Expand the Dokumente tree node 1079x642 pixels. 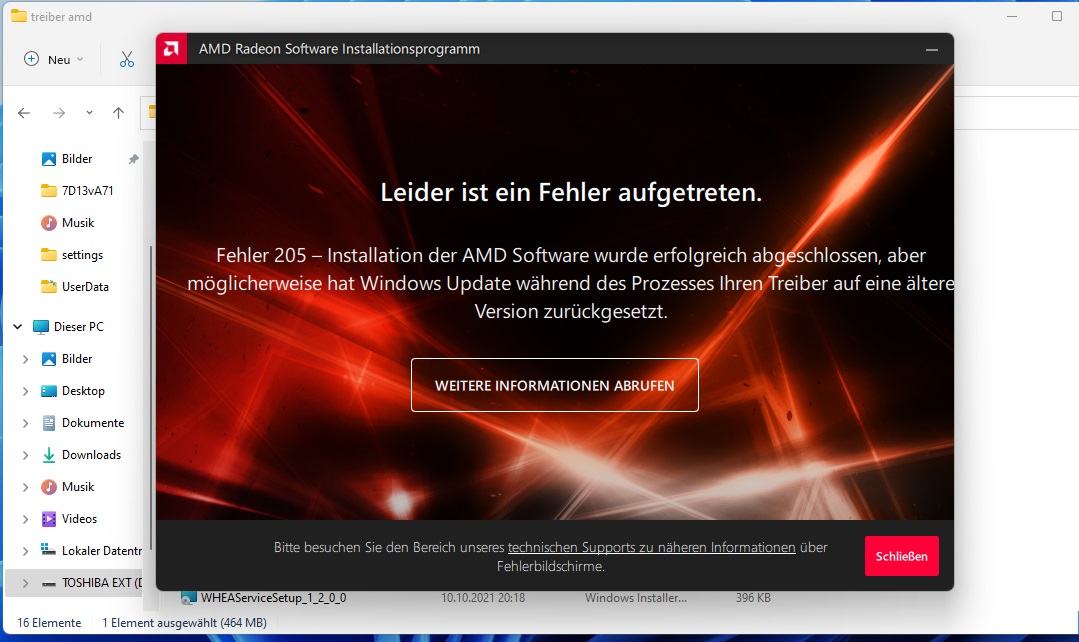(25, 423)
